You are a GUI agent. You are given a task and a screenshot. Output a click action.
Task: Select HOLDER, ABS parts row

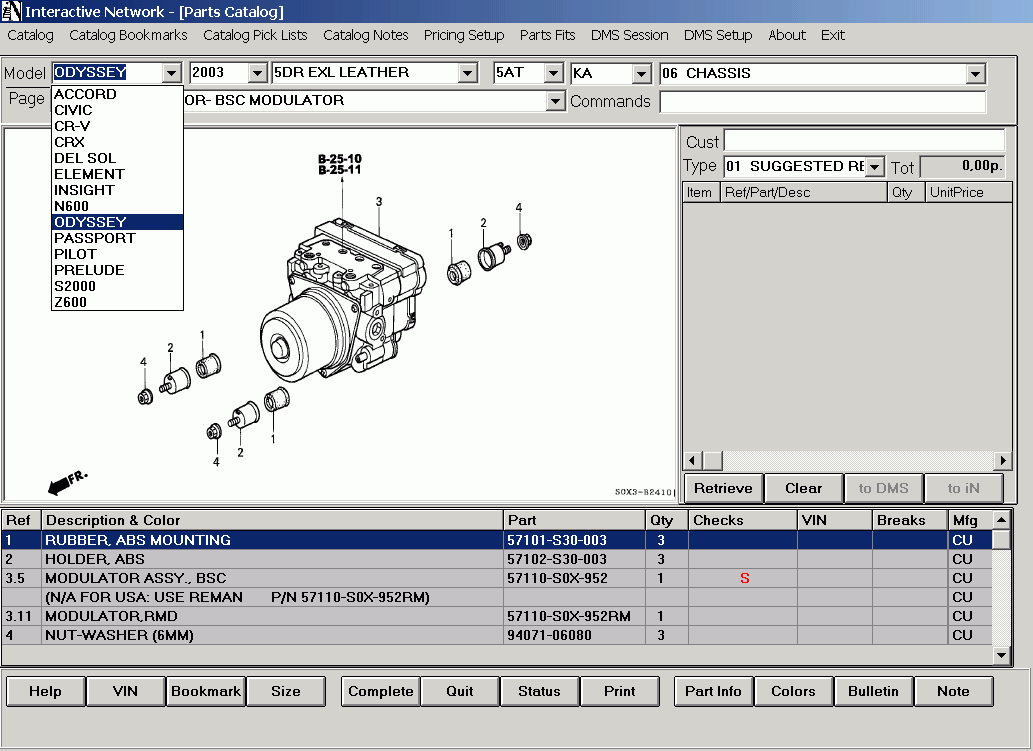point(497,559)
